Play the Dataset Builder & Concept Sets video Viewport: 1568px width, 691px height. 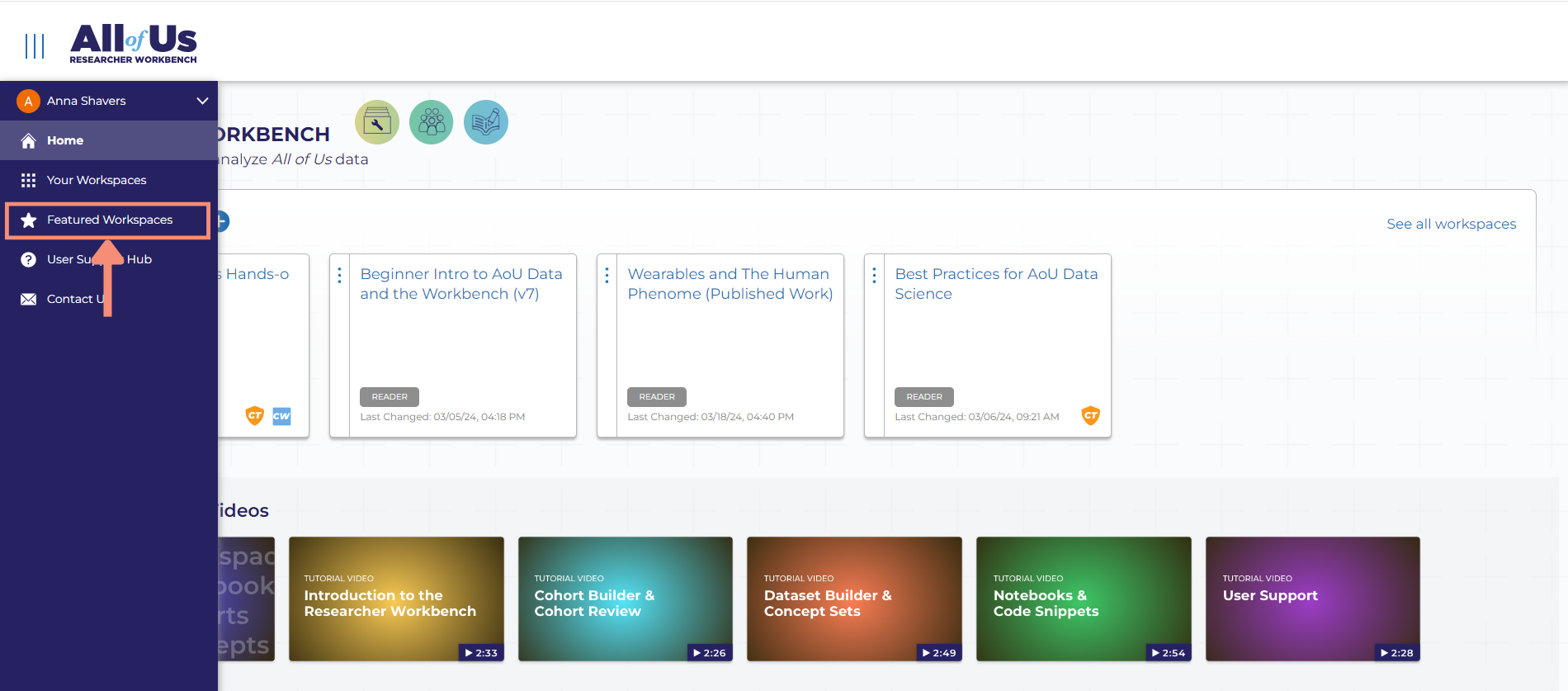[x=854, y=599]
